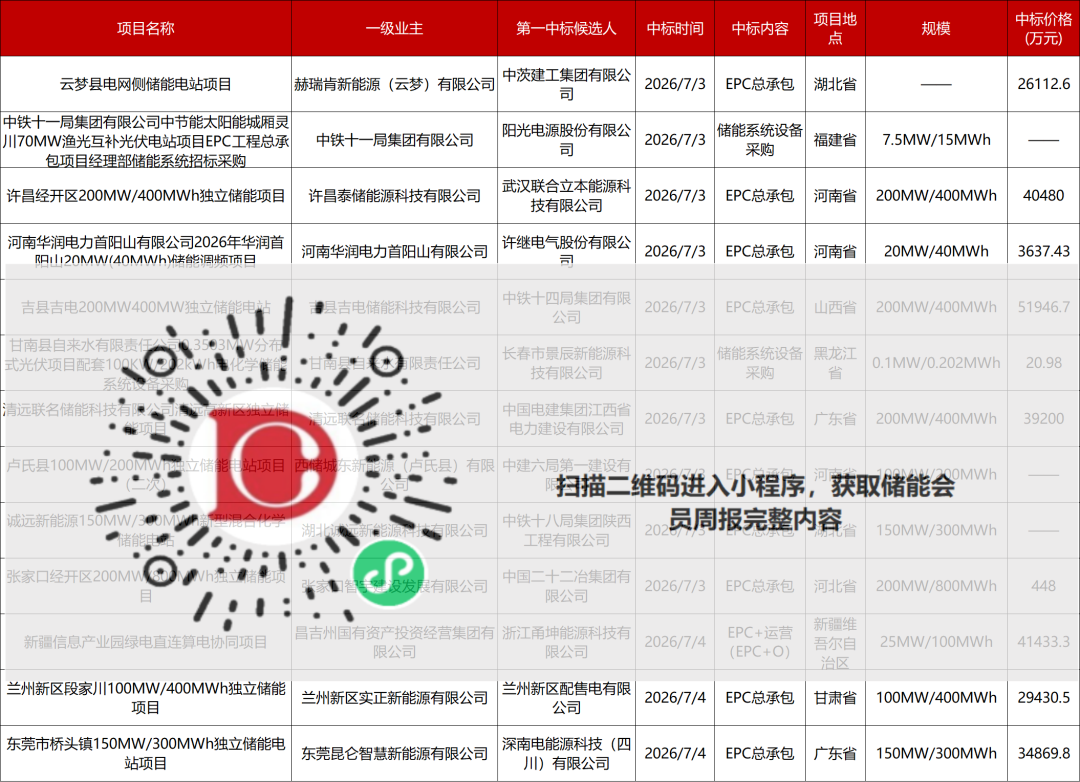Viewport: 1080px width, 782px height.
Task: Select '兰州新区段家川100MW/400MWh独立储能项目' cell
Action: click(145, 698)
